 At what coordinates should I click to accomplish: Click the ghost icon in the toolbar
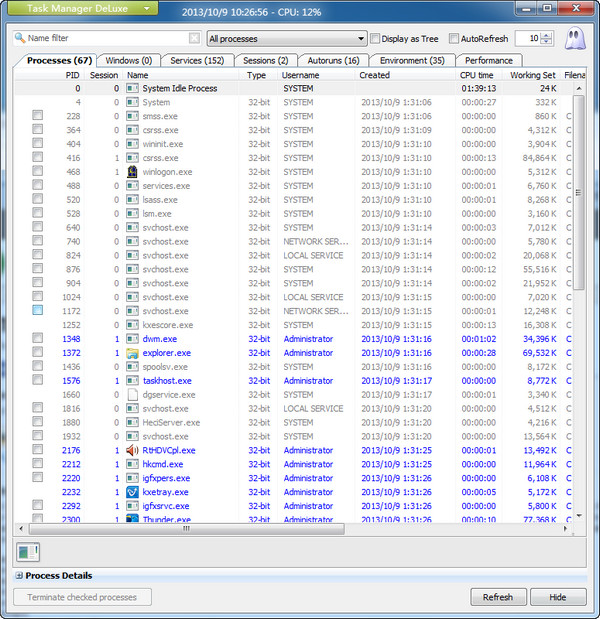(x=576, y=38)
